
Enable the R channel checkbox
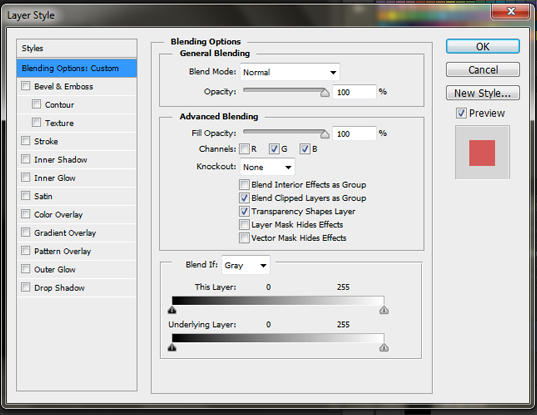coord(244,149)
